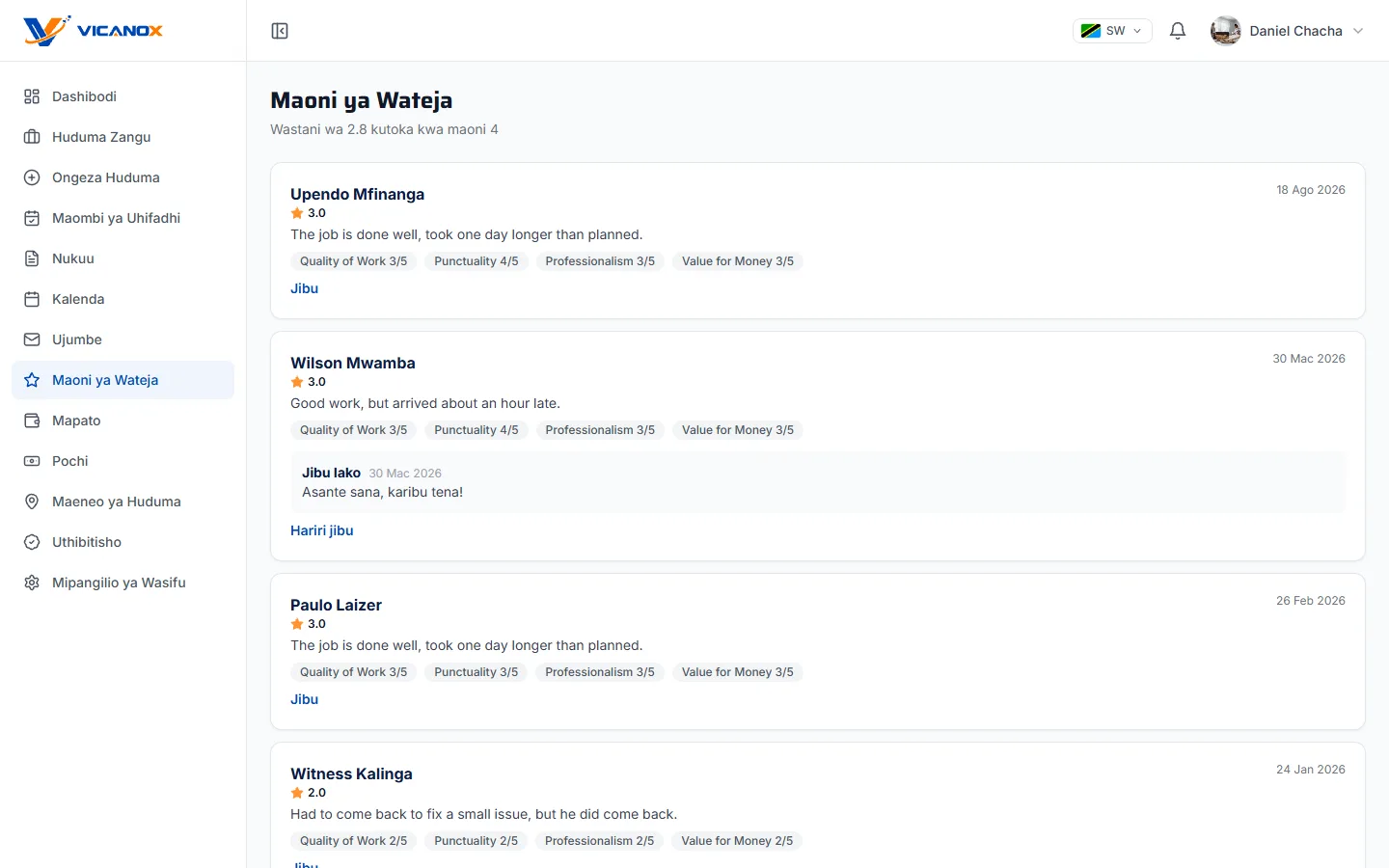
Task: Click the Ongeza Huduma plus icon
Action: pos(32,177)
